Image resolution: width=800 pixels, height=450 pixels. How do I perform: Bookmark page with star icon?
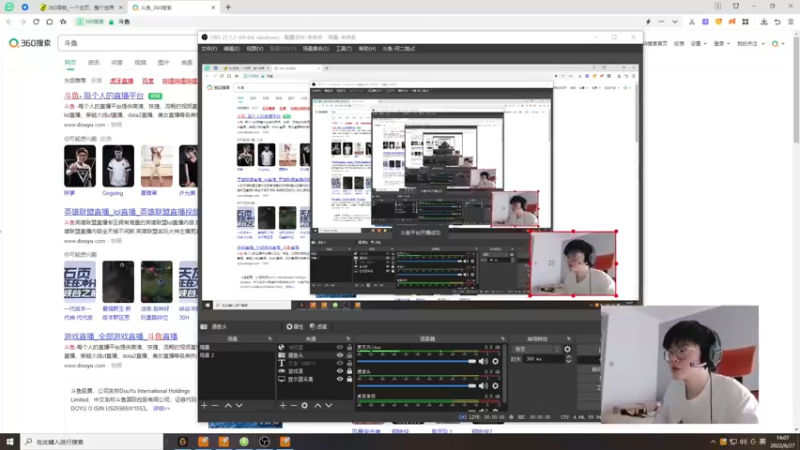(x=63, y=22)
